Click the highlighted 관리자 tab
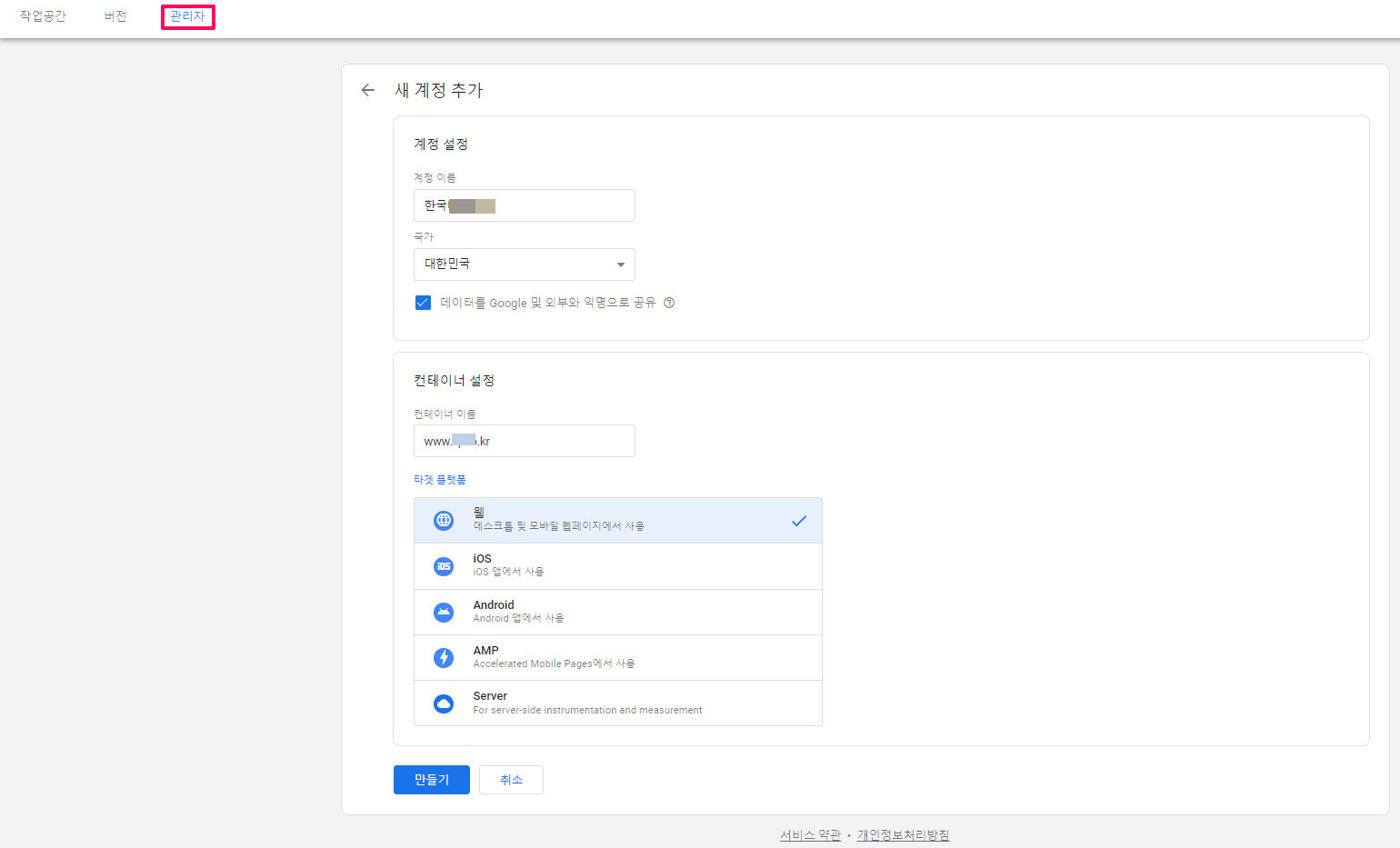 click(x=187, y=16)
